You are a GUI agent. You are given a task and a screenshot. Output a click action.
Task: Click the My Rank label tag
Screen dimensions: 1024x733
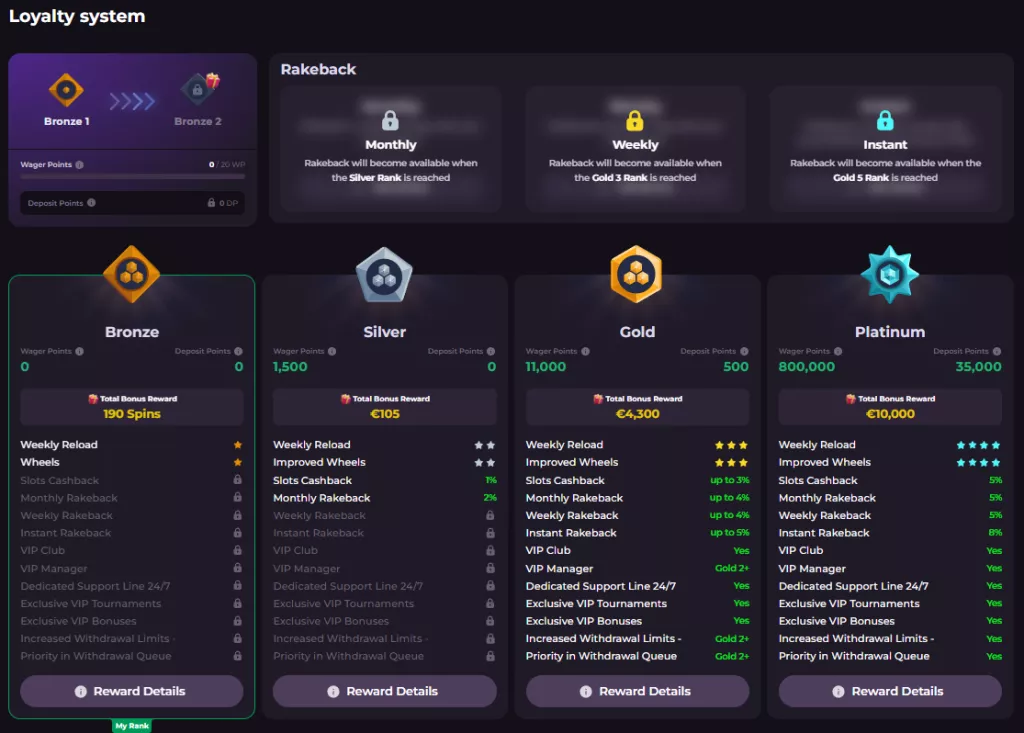coord(132,726)
